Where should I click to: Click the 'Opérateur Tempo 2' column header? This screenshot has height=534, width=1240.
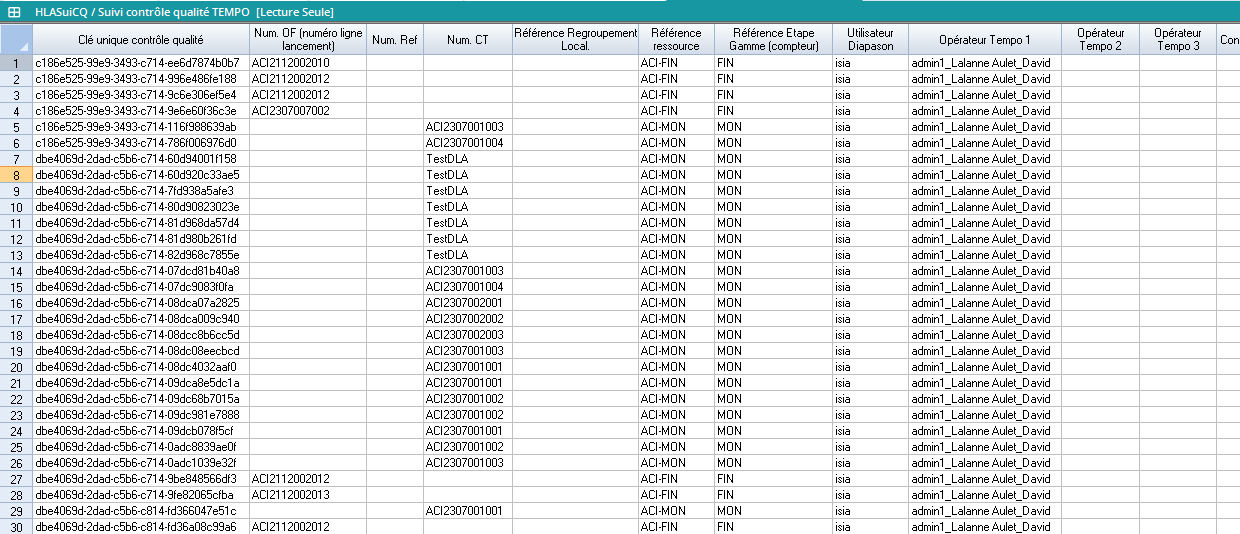pos(1100,40)
